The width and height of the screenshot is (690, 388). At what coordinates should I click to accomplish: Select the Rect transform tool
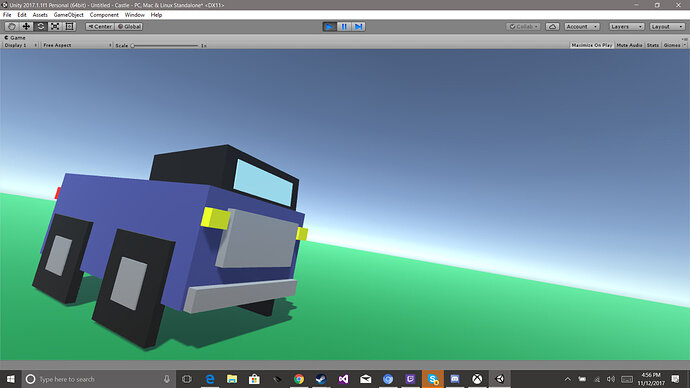[x=70, y=26]
